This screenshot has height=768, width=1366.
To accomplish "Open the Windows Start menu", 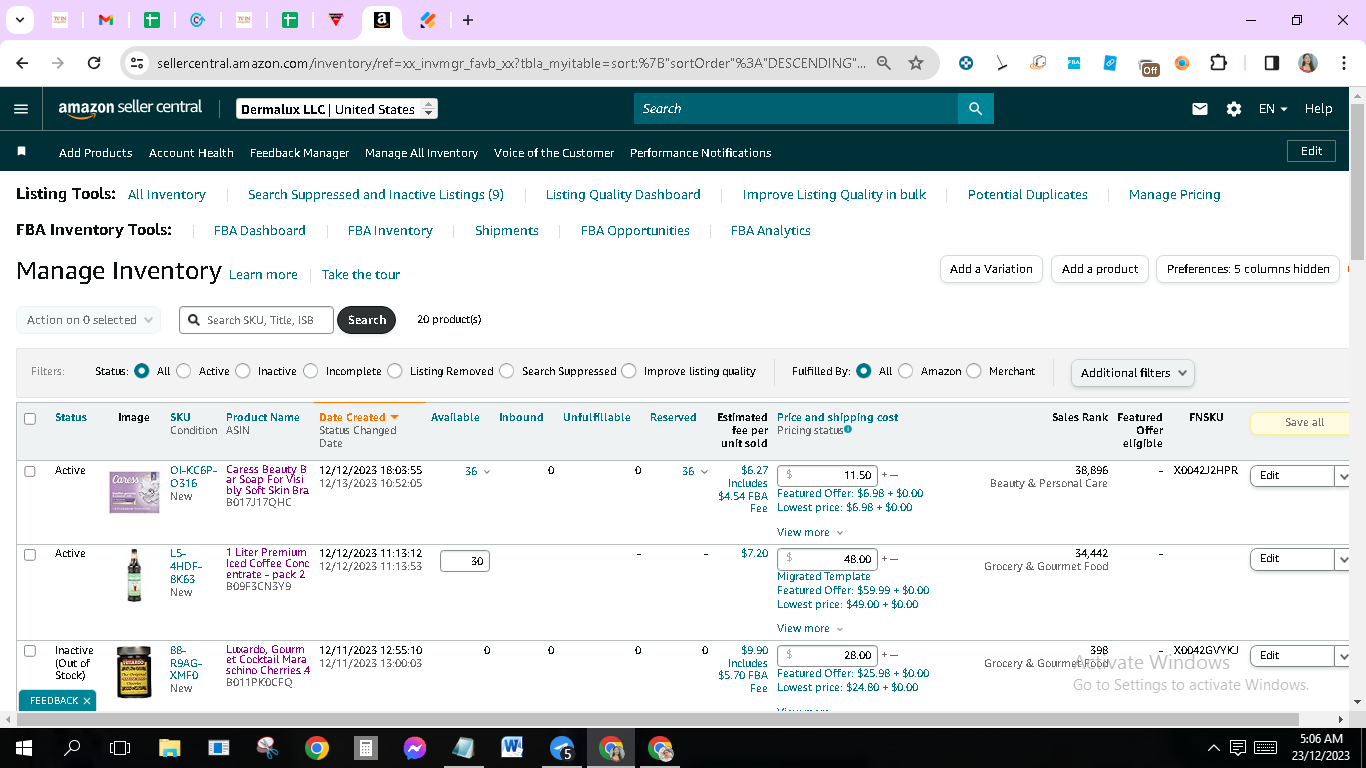I will coord(22,747).
